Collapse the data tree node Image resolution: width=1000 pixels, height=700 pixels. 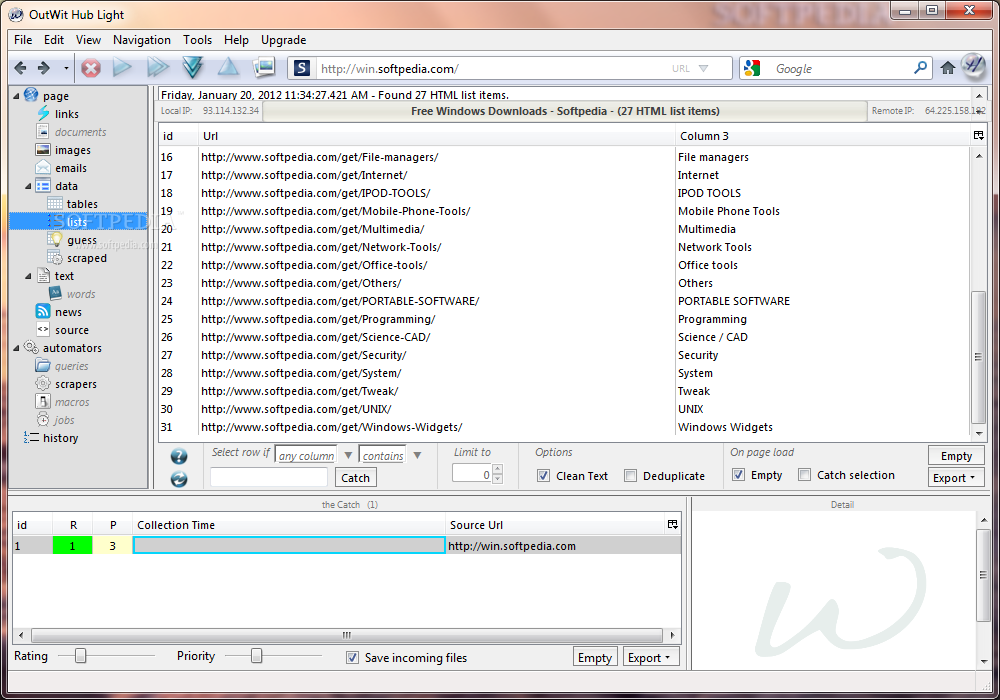click(28, 186)
